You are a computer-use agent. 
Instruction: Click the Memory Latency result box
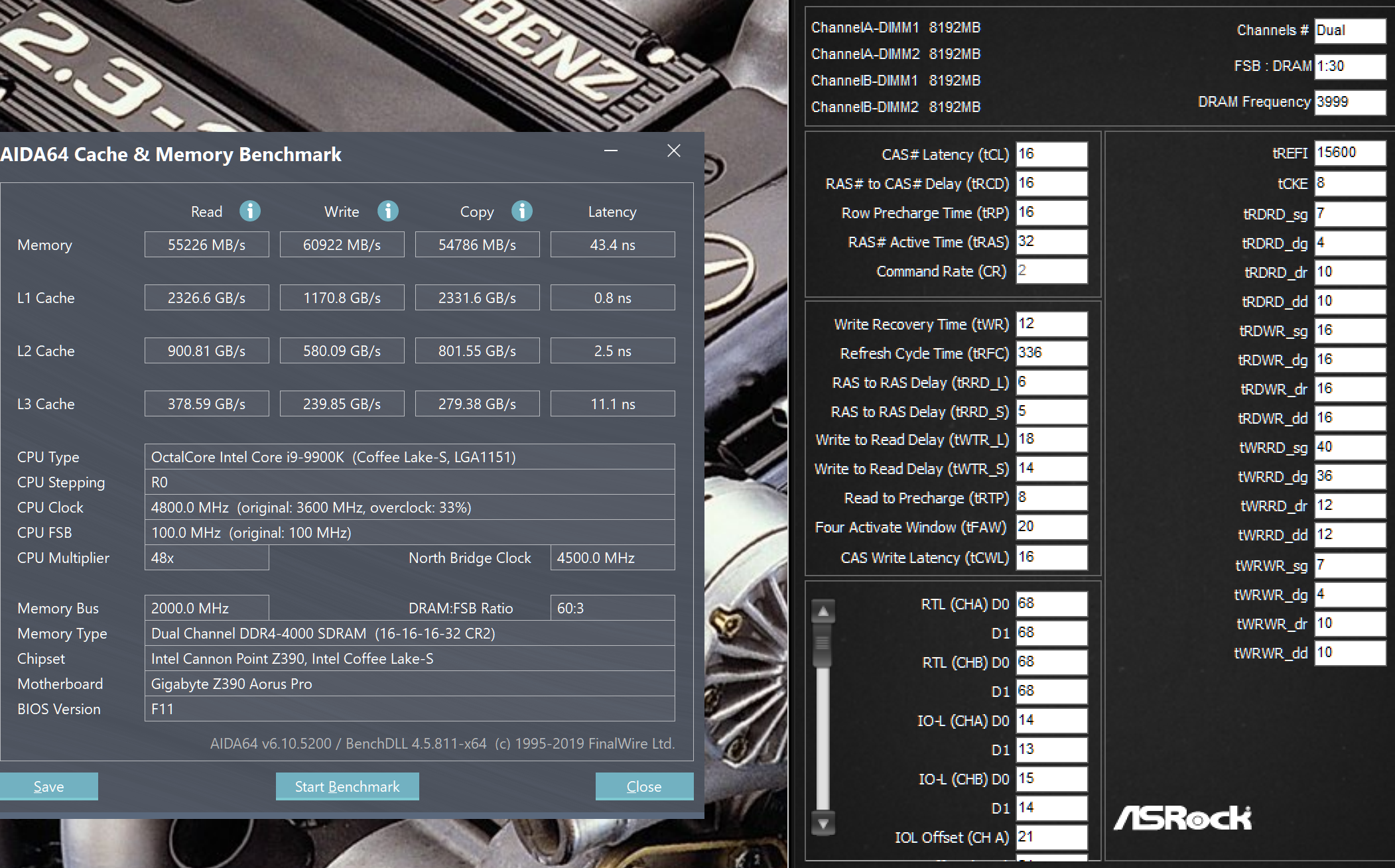click(612, 245)
